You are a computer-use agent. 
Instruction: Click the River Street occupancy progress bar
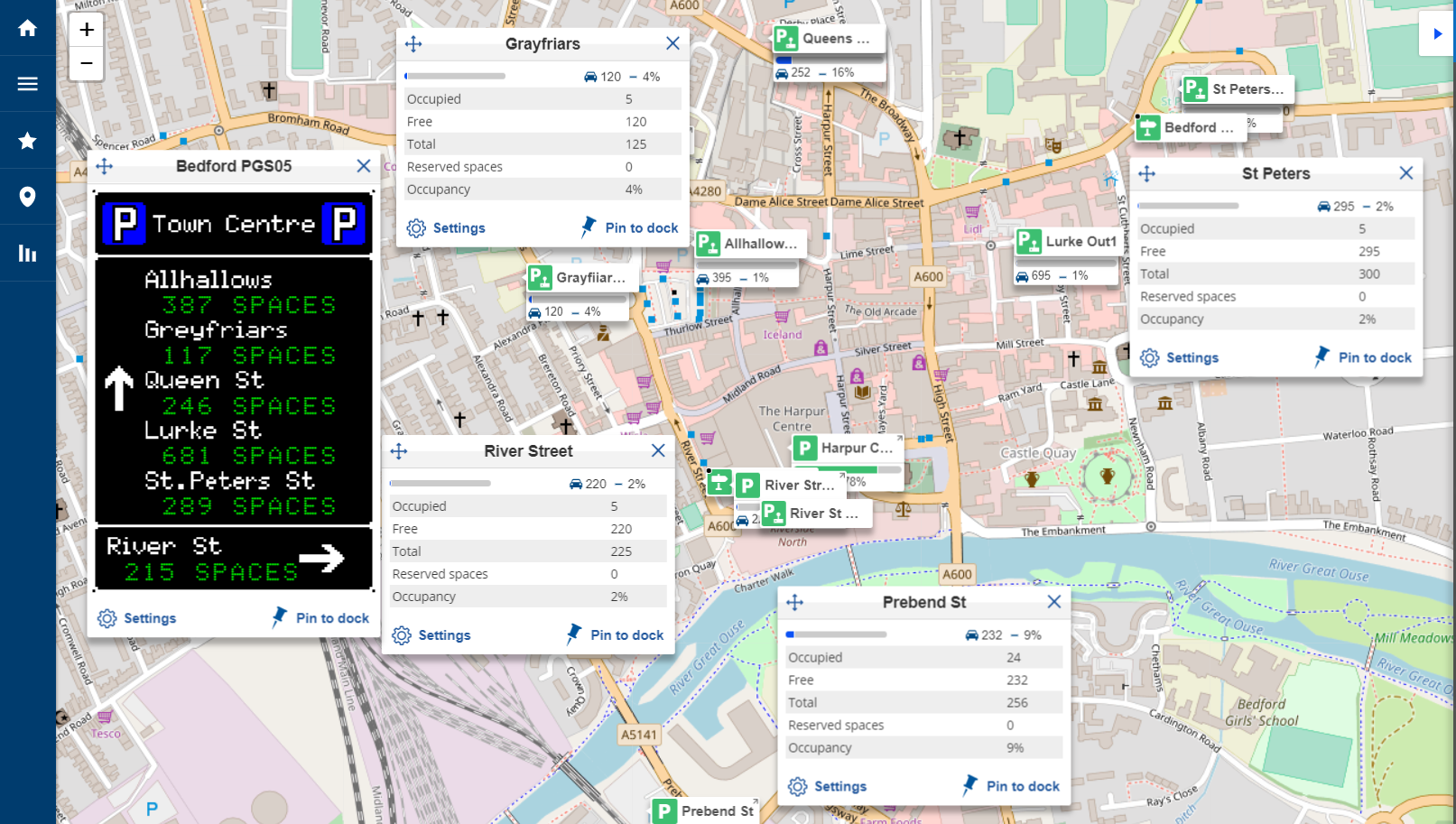tap(441, 484)
